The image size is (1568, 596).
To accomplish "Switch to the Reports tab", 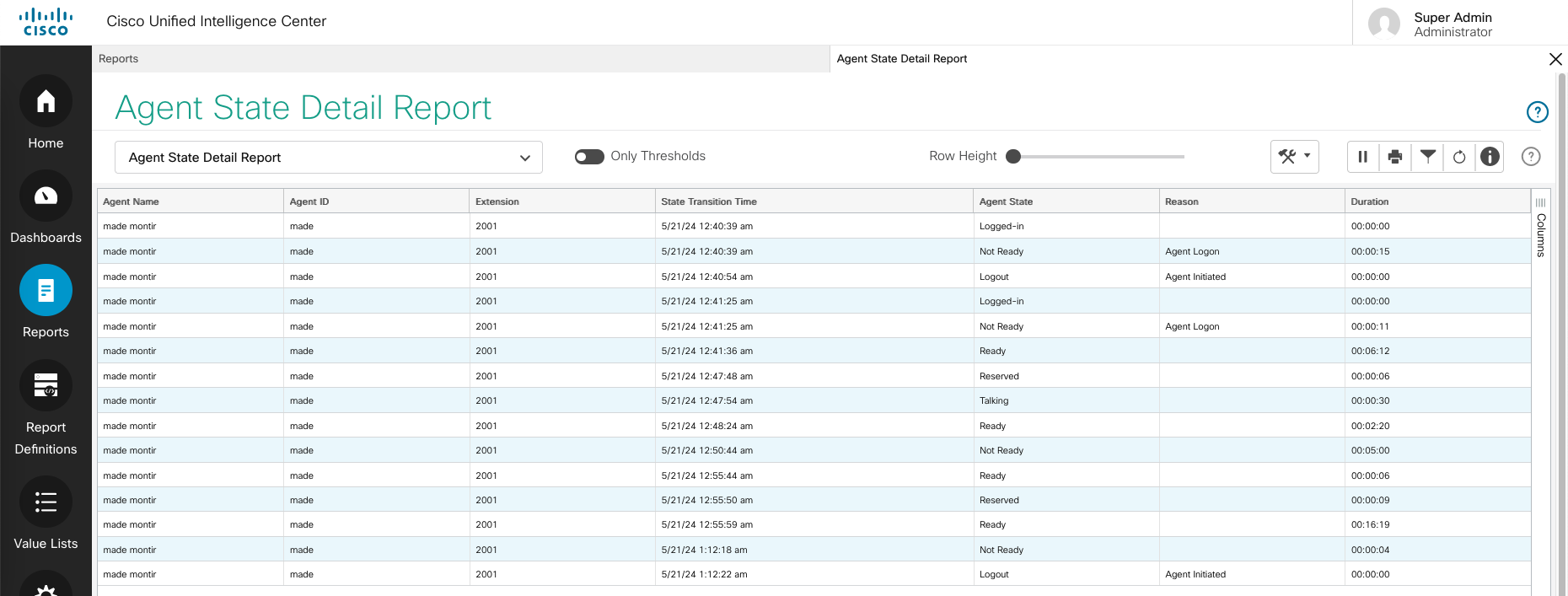I will (x=119, y=59).
